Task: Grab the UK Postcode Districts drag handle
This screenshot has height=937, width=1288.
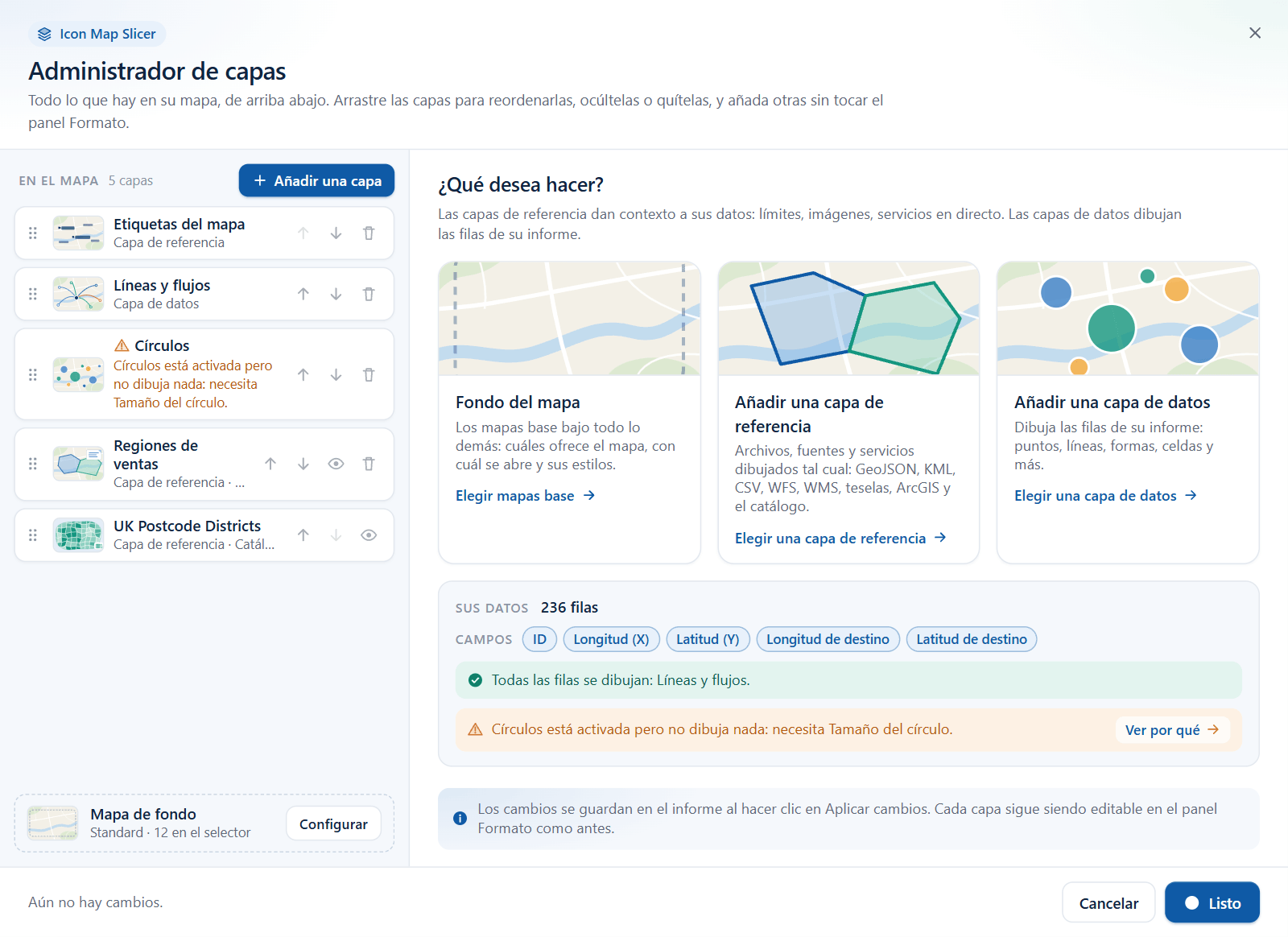Action: tap(33, 535)
